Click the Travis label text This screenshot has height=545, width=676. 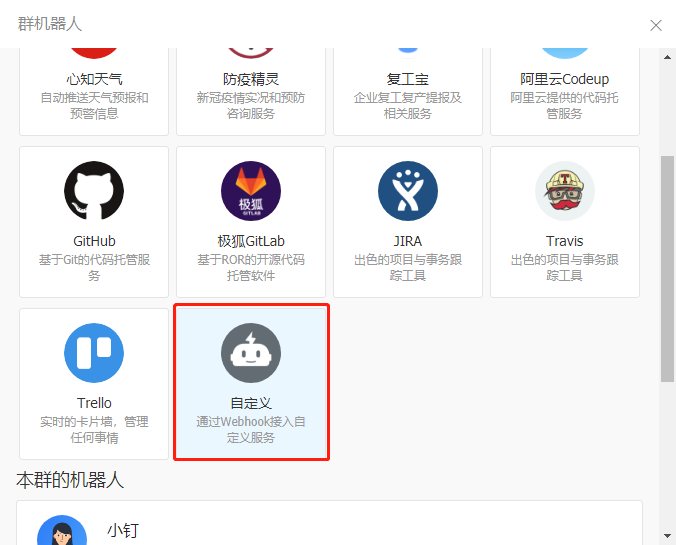click(565, 241)
